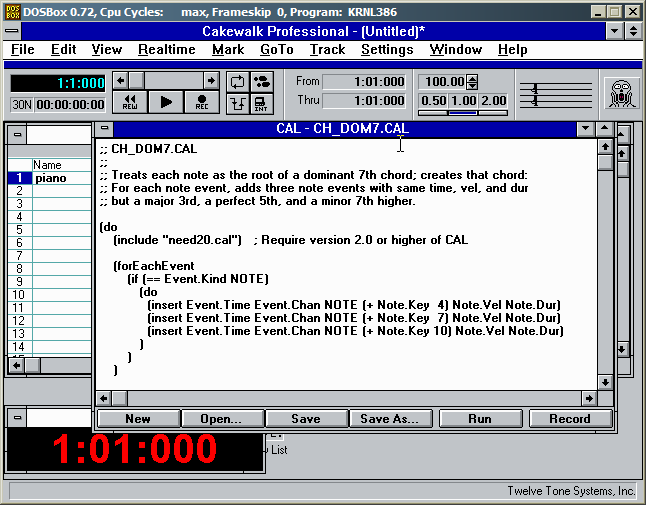
Task: Open the File menu
Action: pos(23,49)
